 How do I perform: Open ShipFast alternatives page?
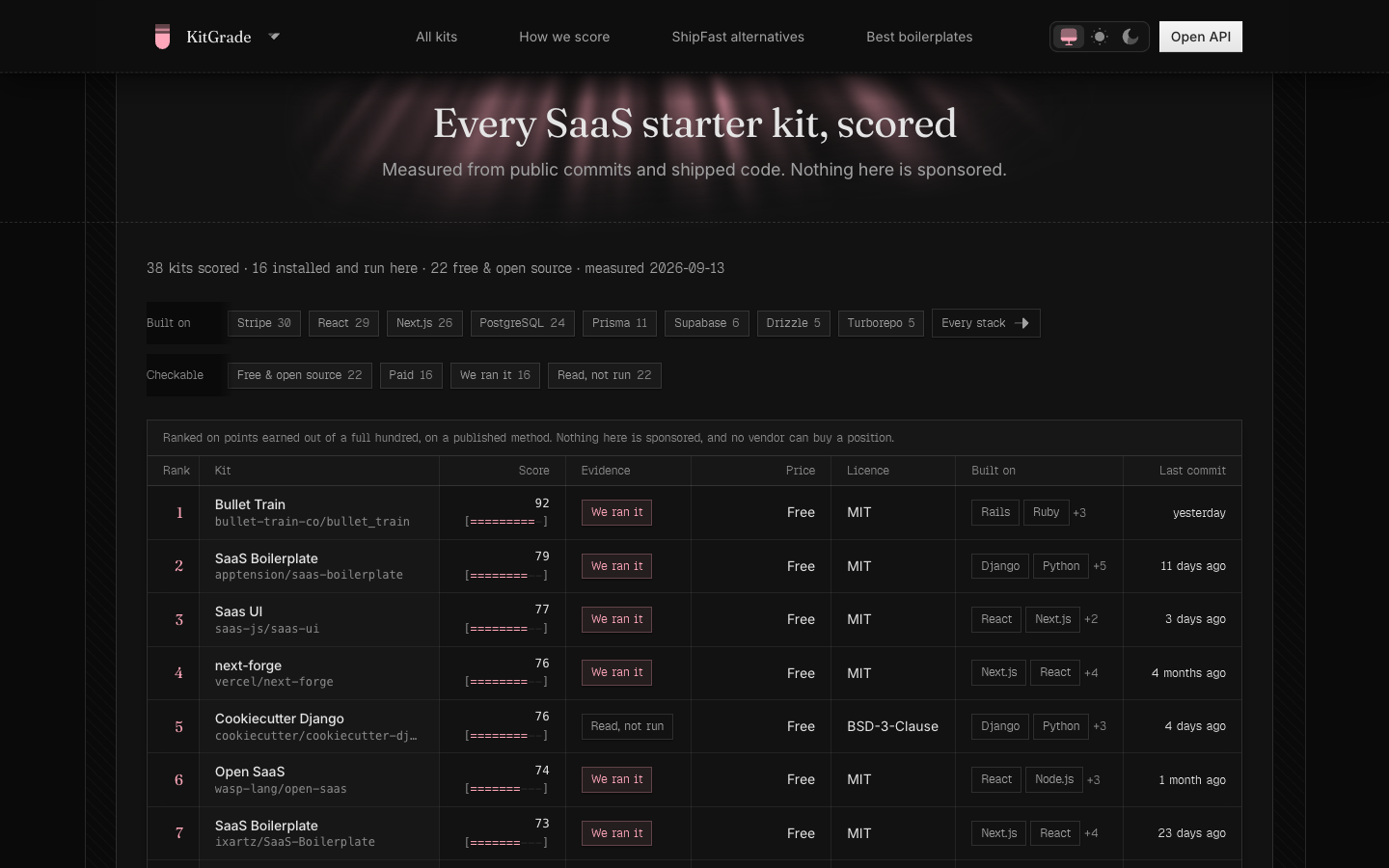coord(738,37)
